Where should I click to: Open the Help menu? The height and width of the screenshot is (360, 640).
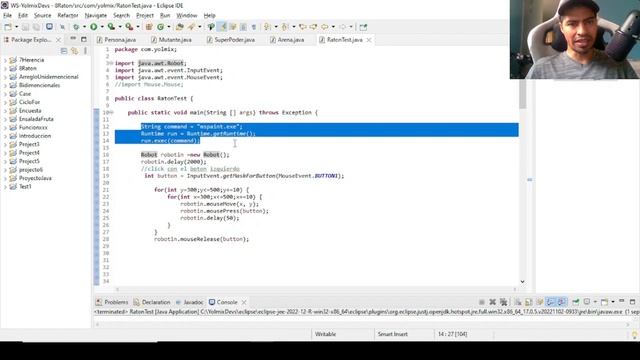[209, 16]
